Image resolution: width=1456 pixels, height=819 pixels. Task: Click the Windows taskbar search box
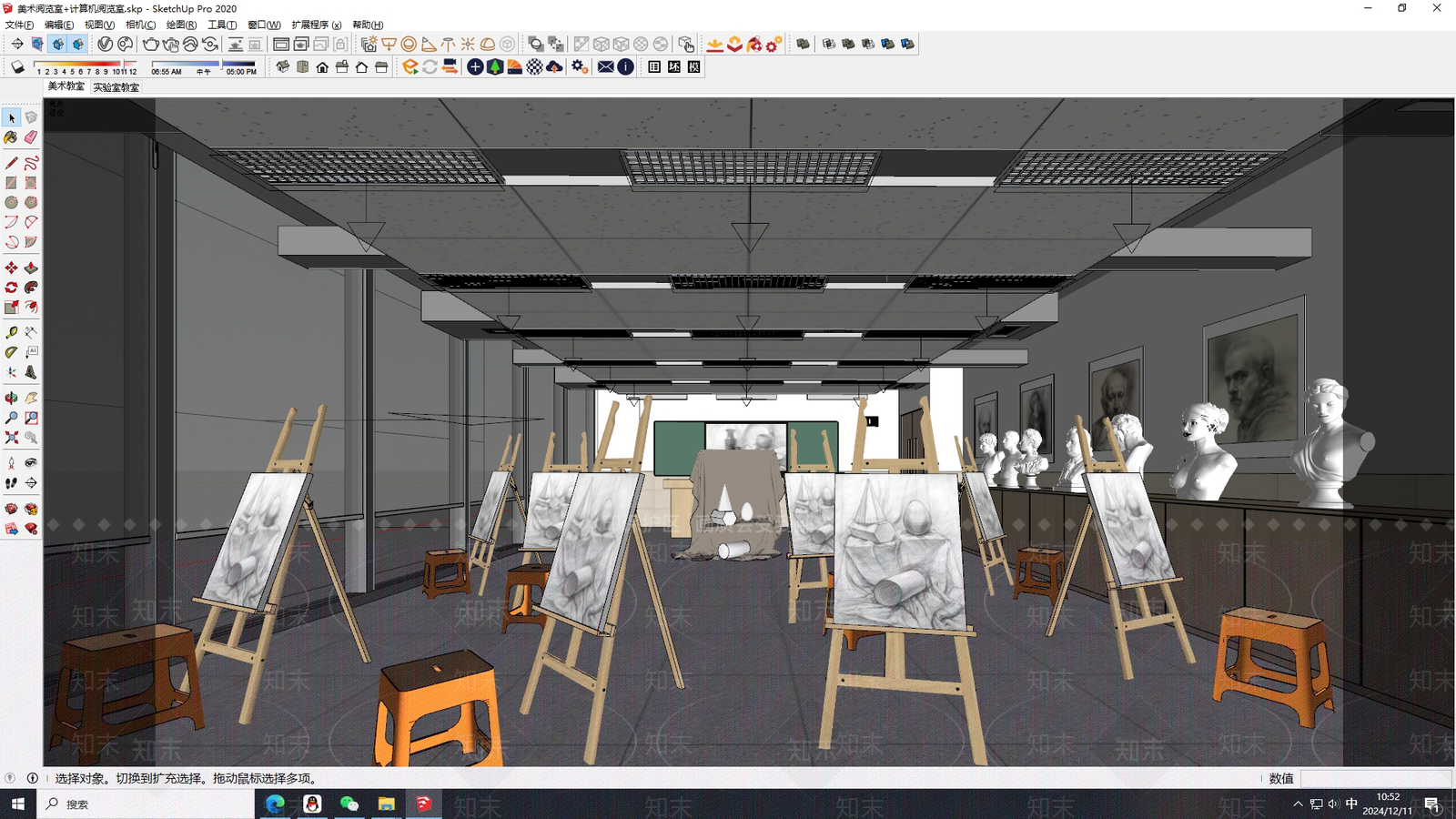(x=146, y=804)
